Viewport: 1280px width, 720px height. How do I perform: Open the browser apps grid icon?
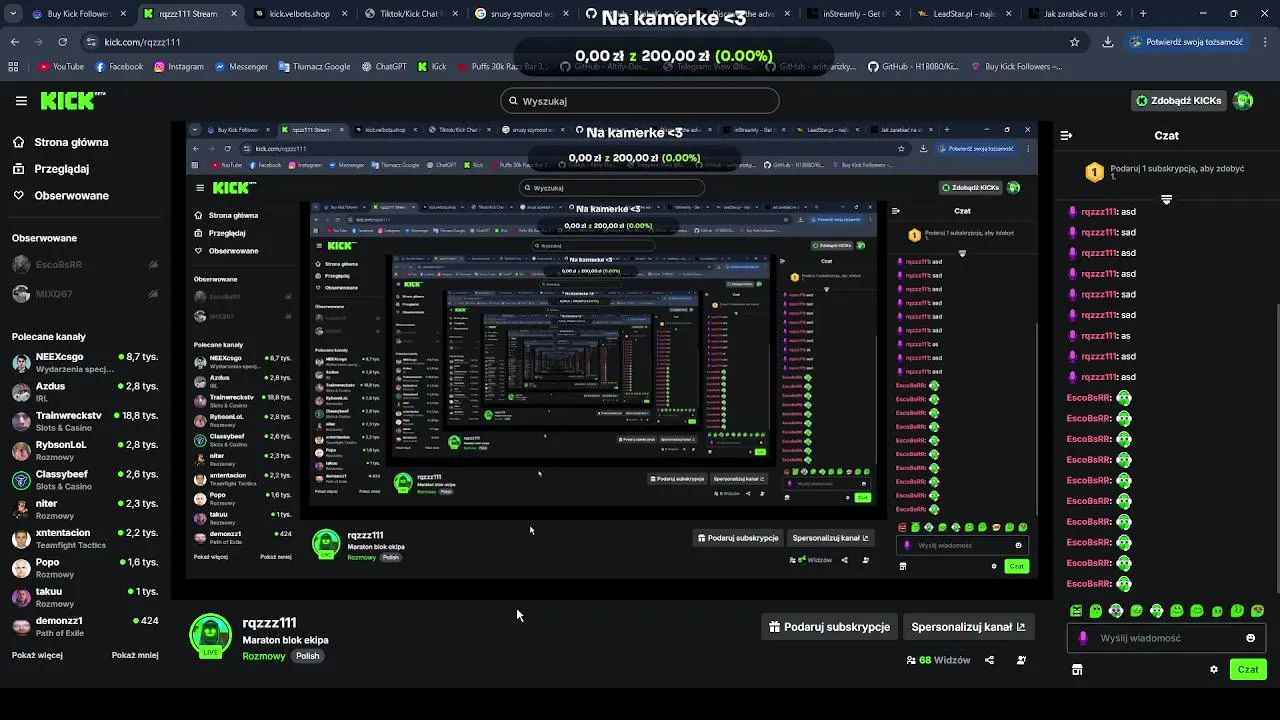[13, 67]
